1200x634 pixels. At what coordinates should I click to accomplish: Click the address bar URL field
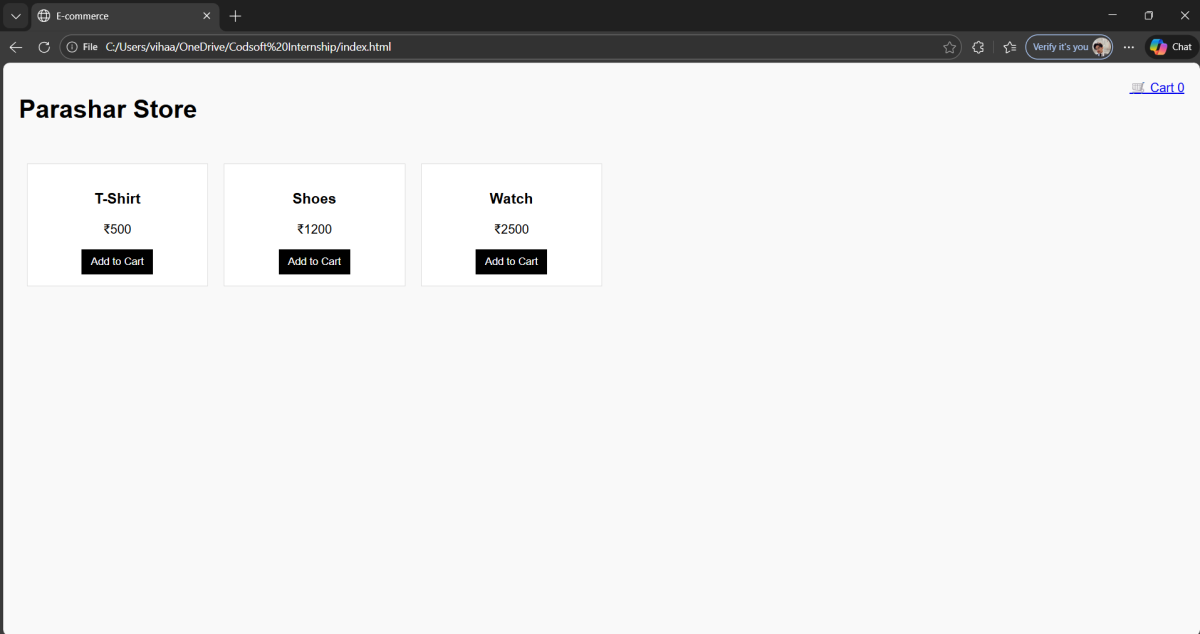point(500,47)
